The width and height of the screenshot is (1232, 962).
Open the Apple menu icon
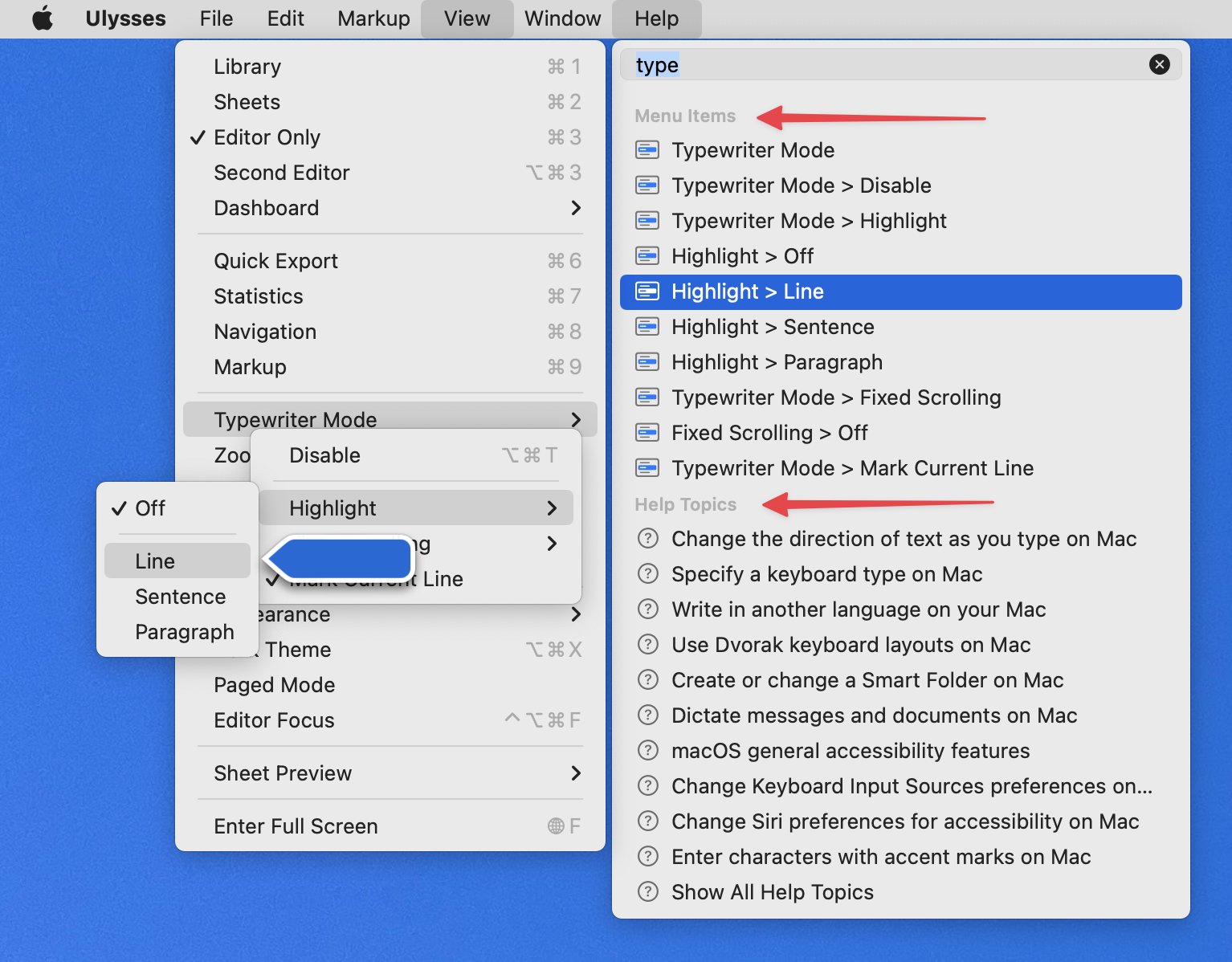[x=43, y=18]
